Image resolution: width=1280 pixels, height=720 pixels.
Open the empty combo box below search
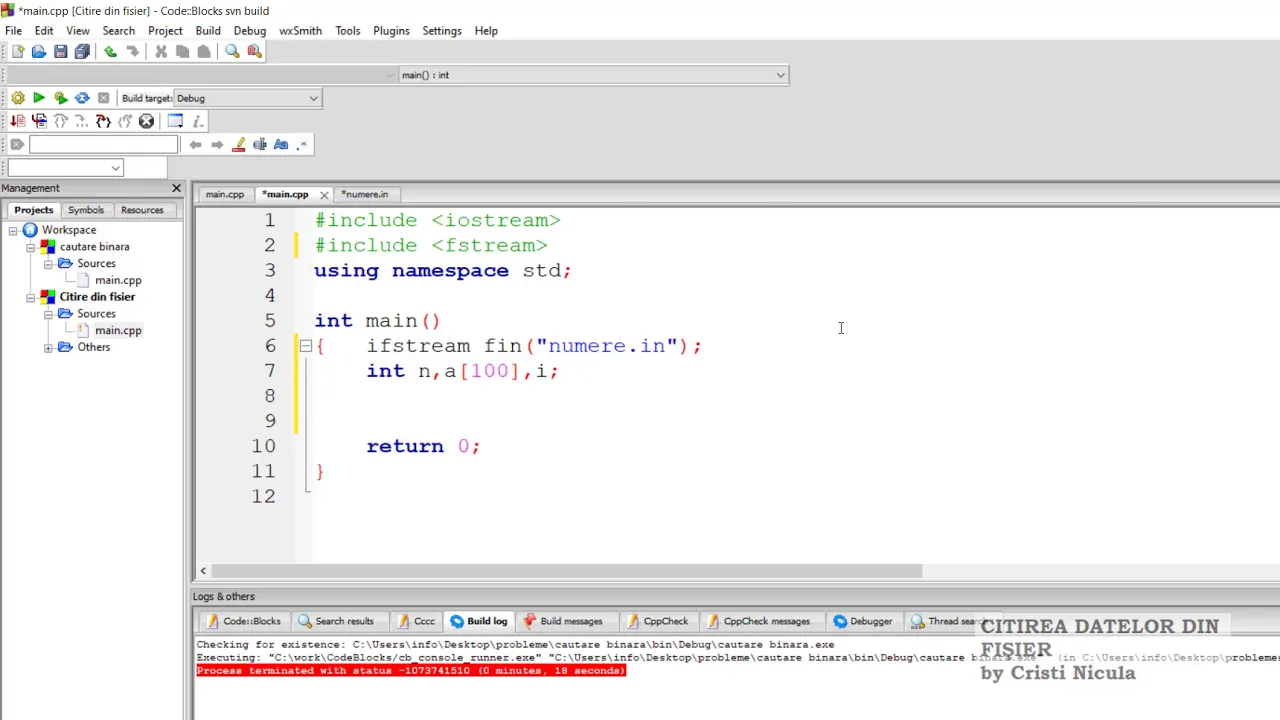pyautogui.click(x=65, y=168)
